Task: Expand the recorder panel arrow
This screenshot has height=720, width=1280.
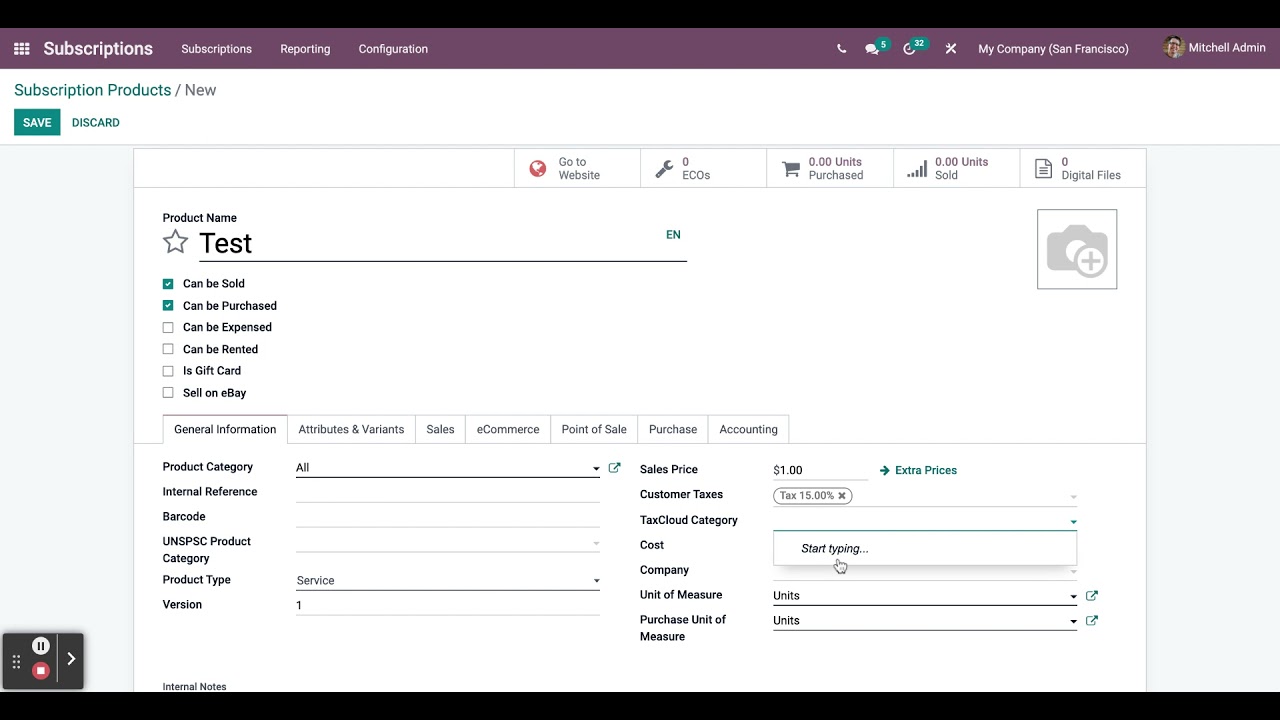Action: pyautogui.click(x=71, y=659)
